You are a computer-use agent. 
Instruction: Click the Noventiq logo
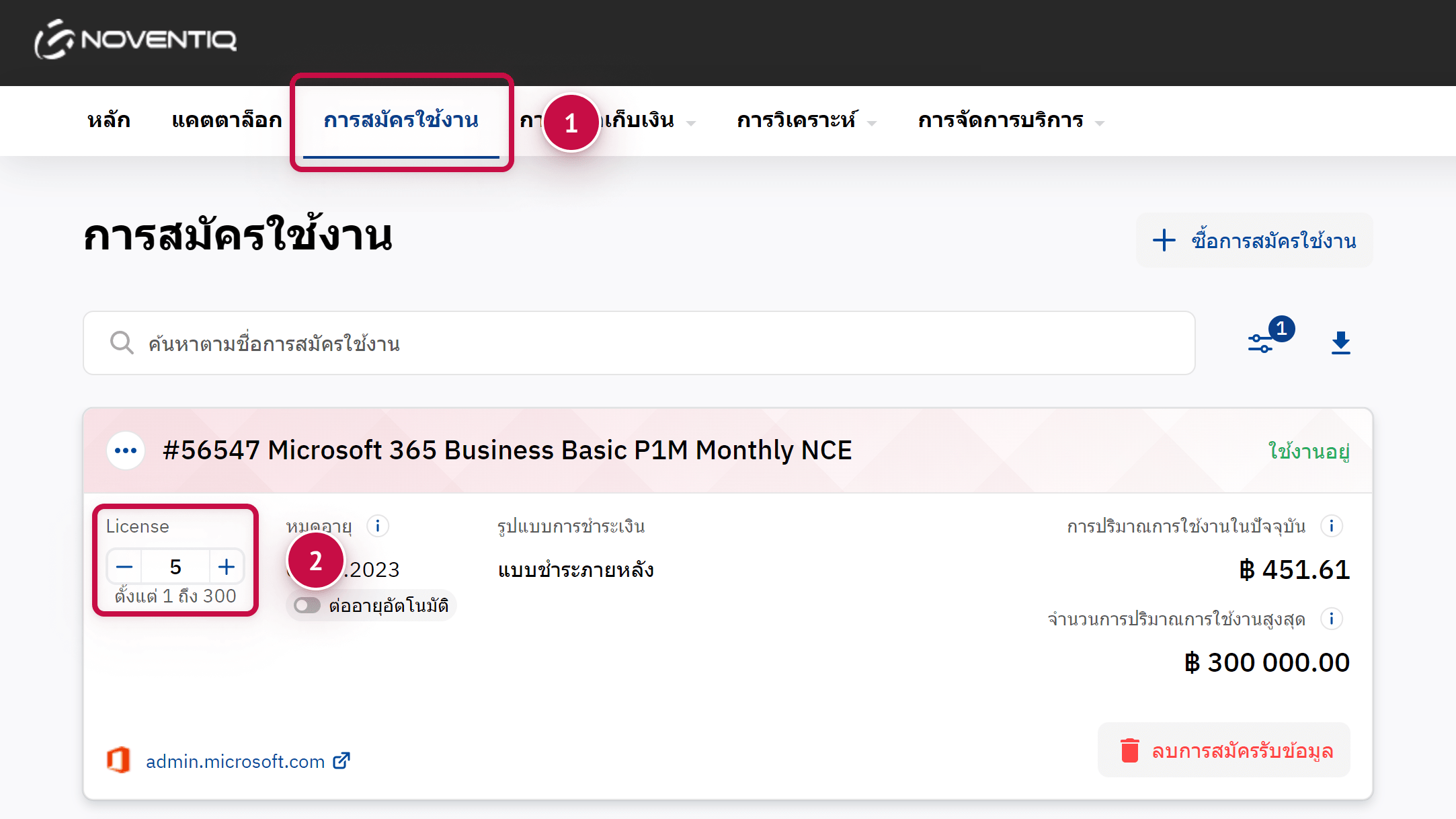[135, 40]
